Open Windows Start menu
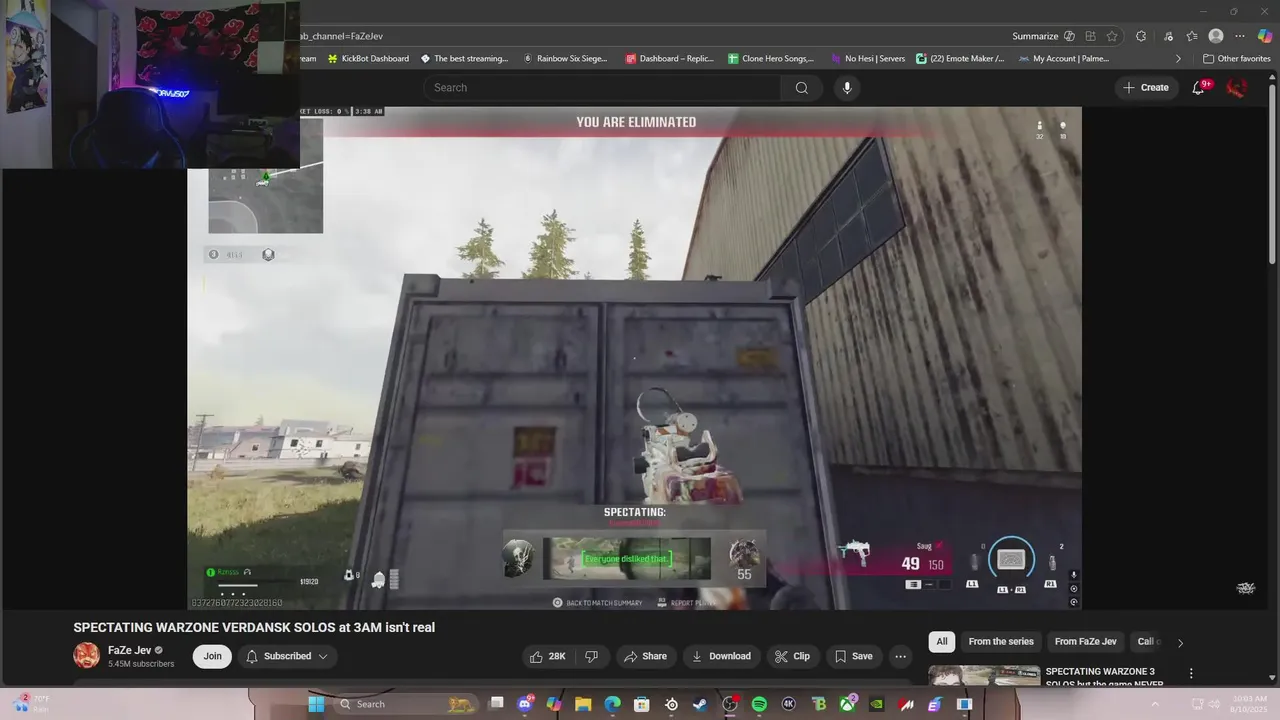1280x720 pixels. point(316,704)
